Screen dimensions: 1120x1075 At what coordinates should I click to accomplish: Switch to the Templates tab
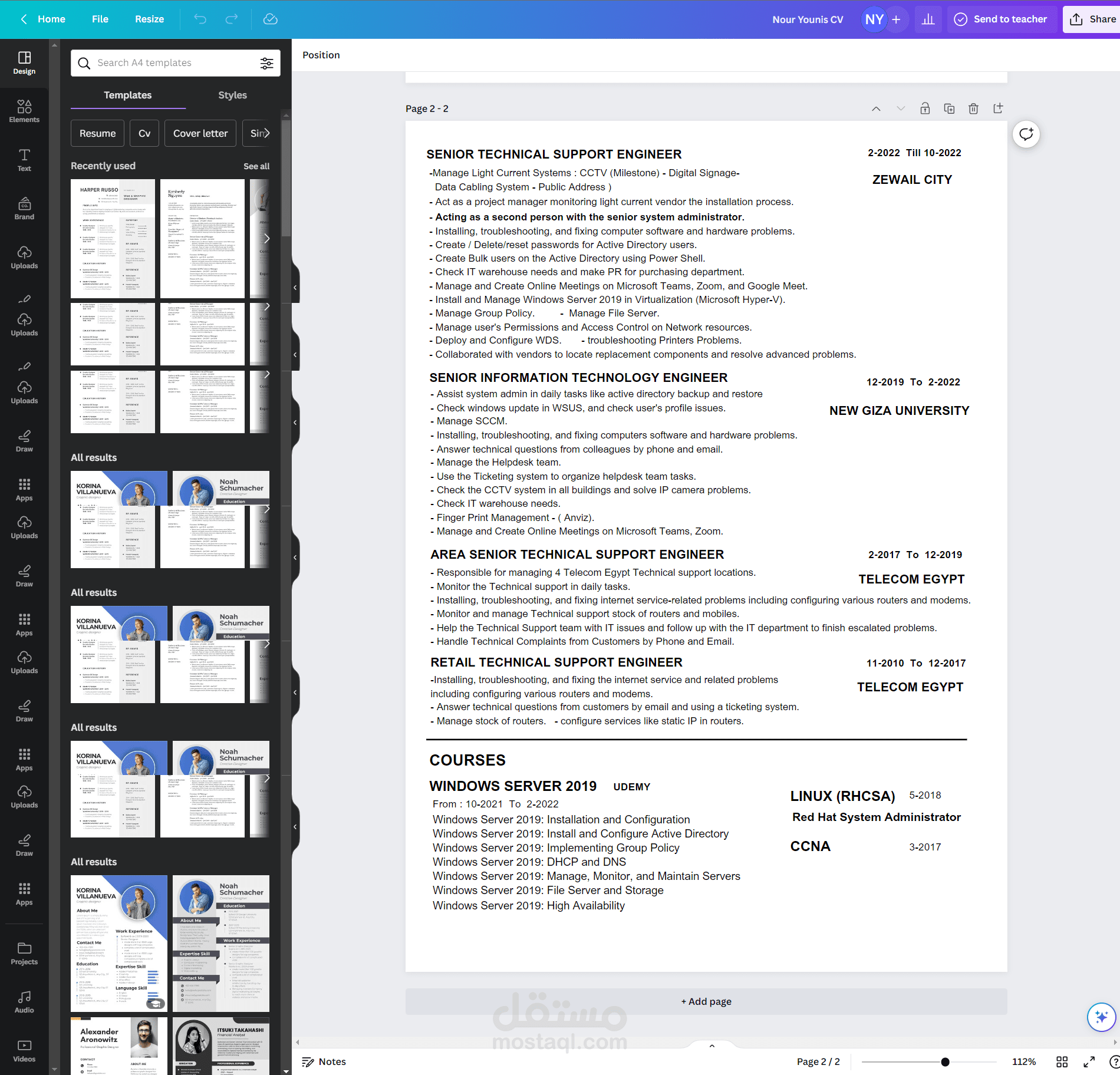point(128,95)
